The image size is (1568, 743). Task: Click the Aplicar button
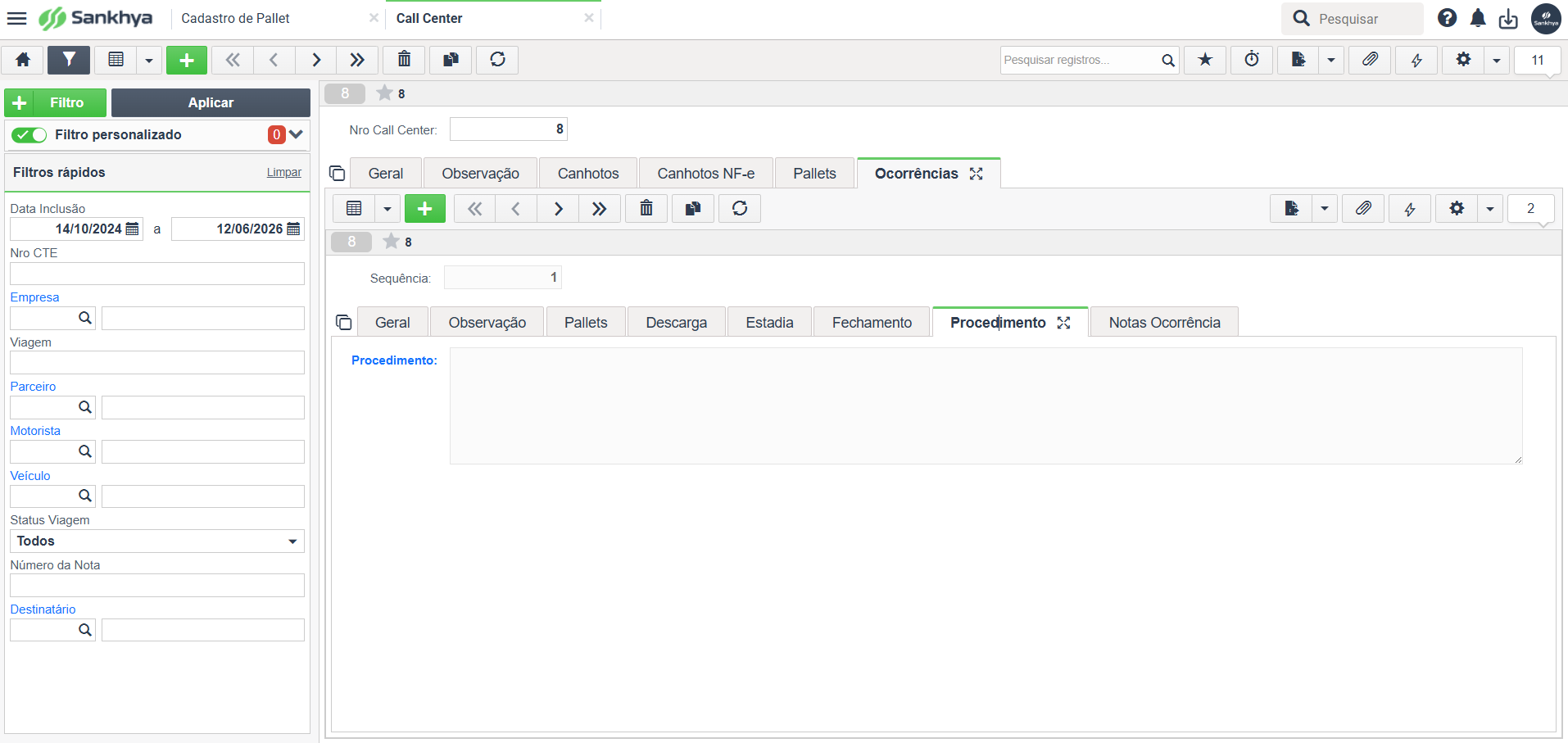coord(211,103)
